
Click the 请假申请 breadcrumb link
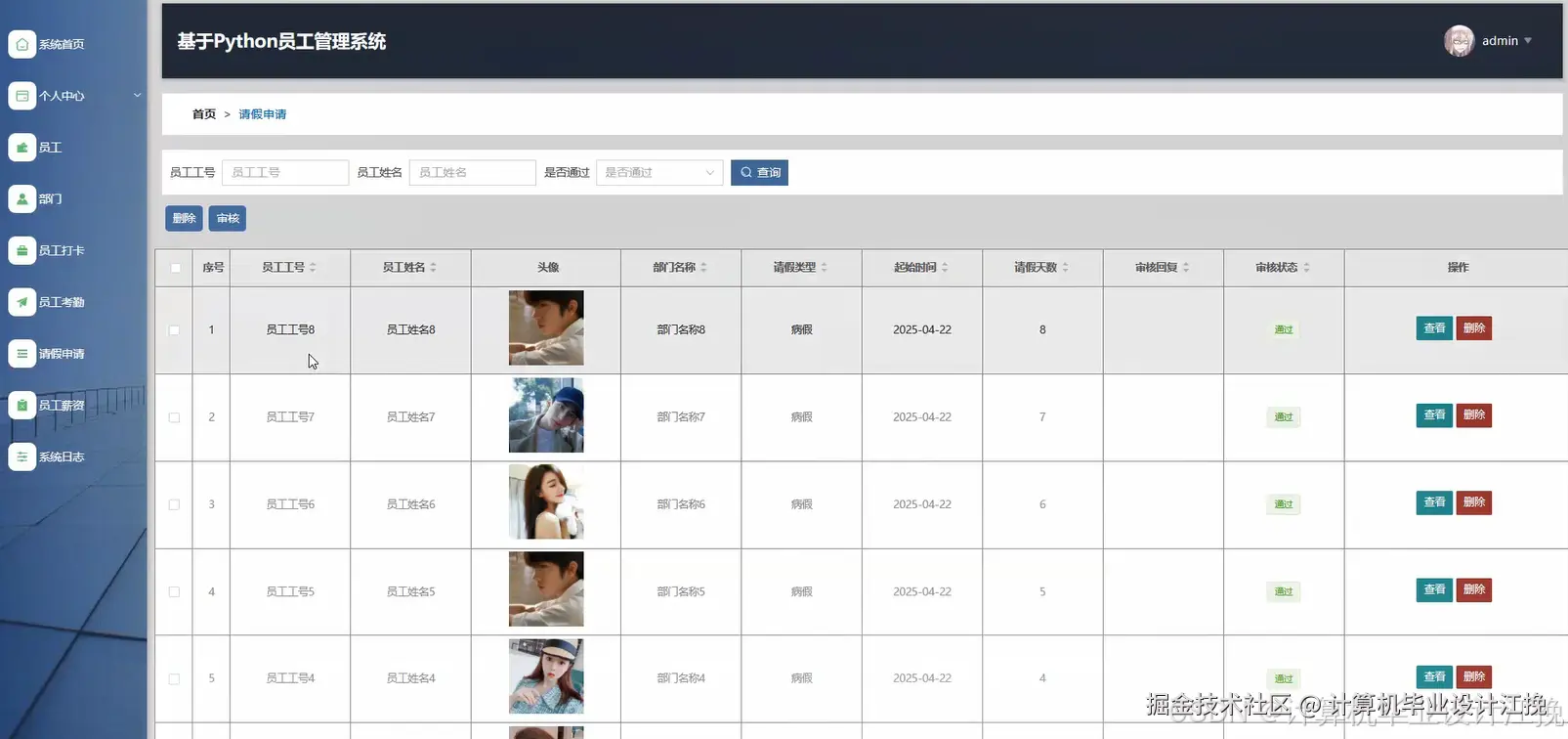click(263, 114)
